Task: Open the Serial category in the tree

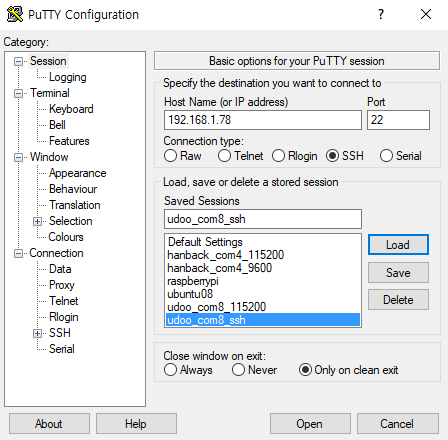Action: click(62, 349)
